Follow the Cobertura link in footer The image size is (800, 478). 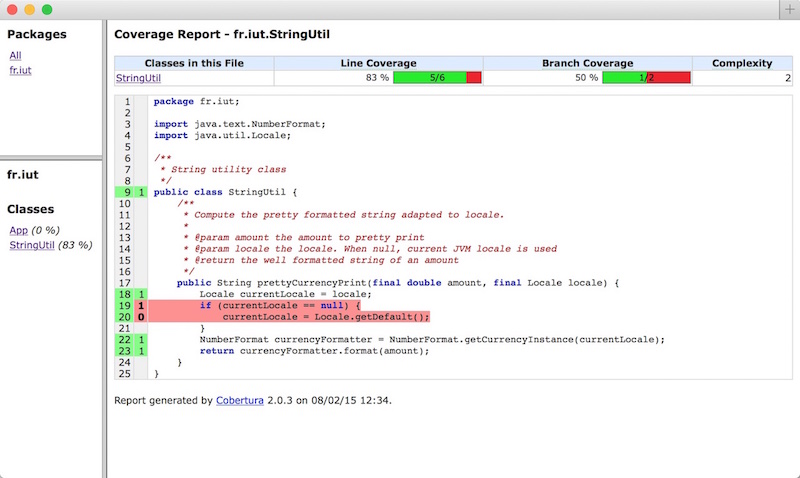240,400
